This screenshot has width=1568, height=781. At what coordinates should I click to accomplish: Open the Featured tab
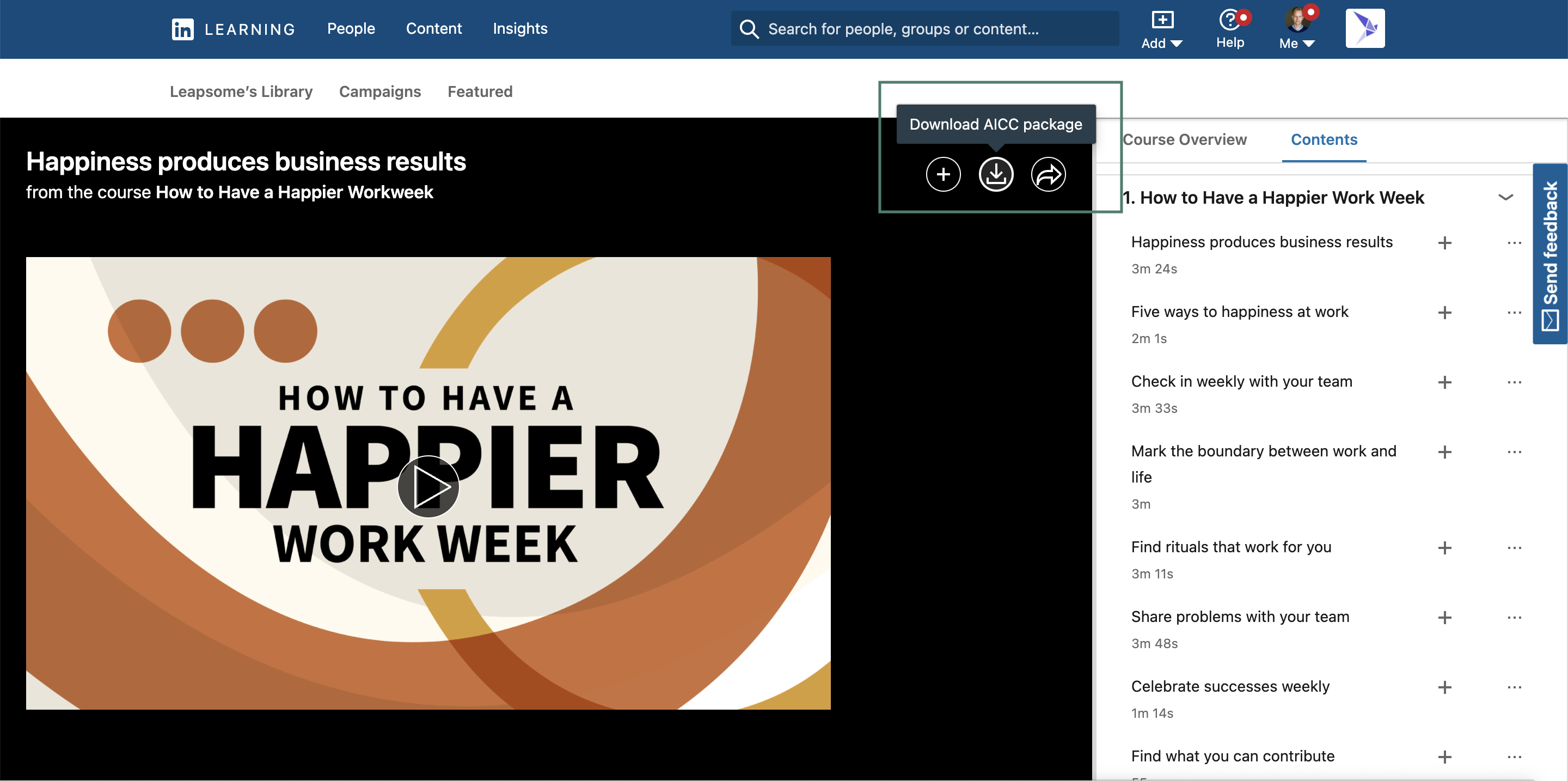click(480, 91)
